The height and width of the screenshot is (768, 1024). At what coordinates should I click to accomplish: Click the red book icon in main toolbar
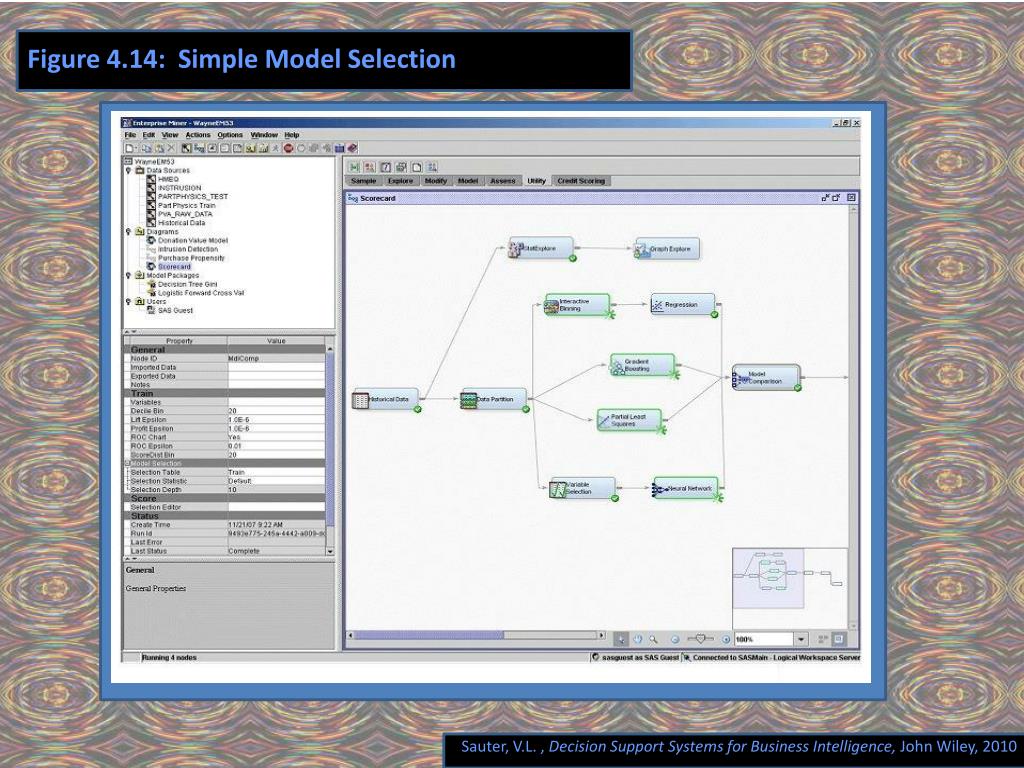353,148
